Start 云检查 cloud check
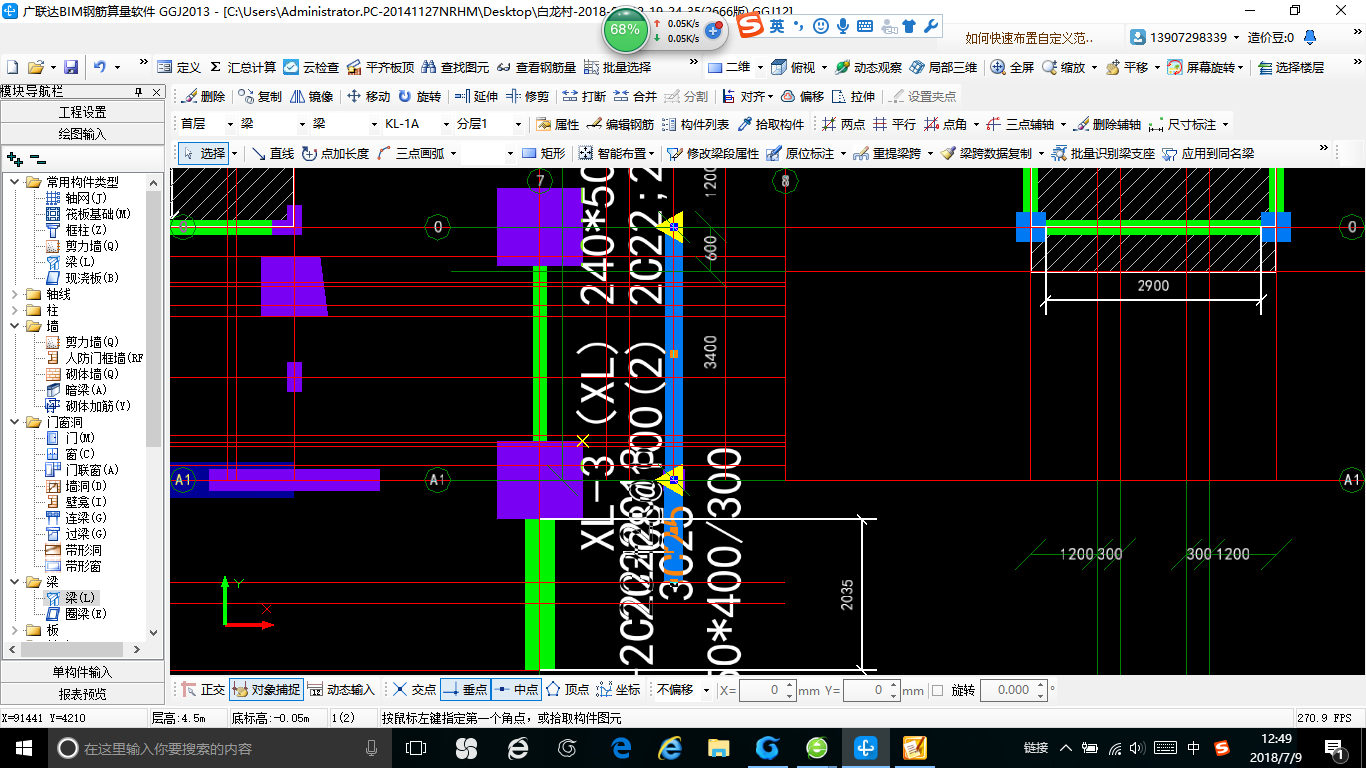The width and height of the screenshot is (1366, 768). (311, 67)
